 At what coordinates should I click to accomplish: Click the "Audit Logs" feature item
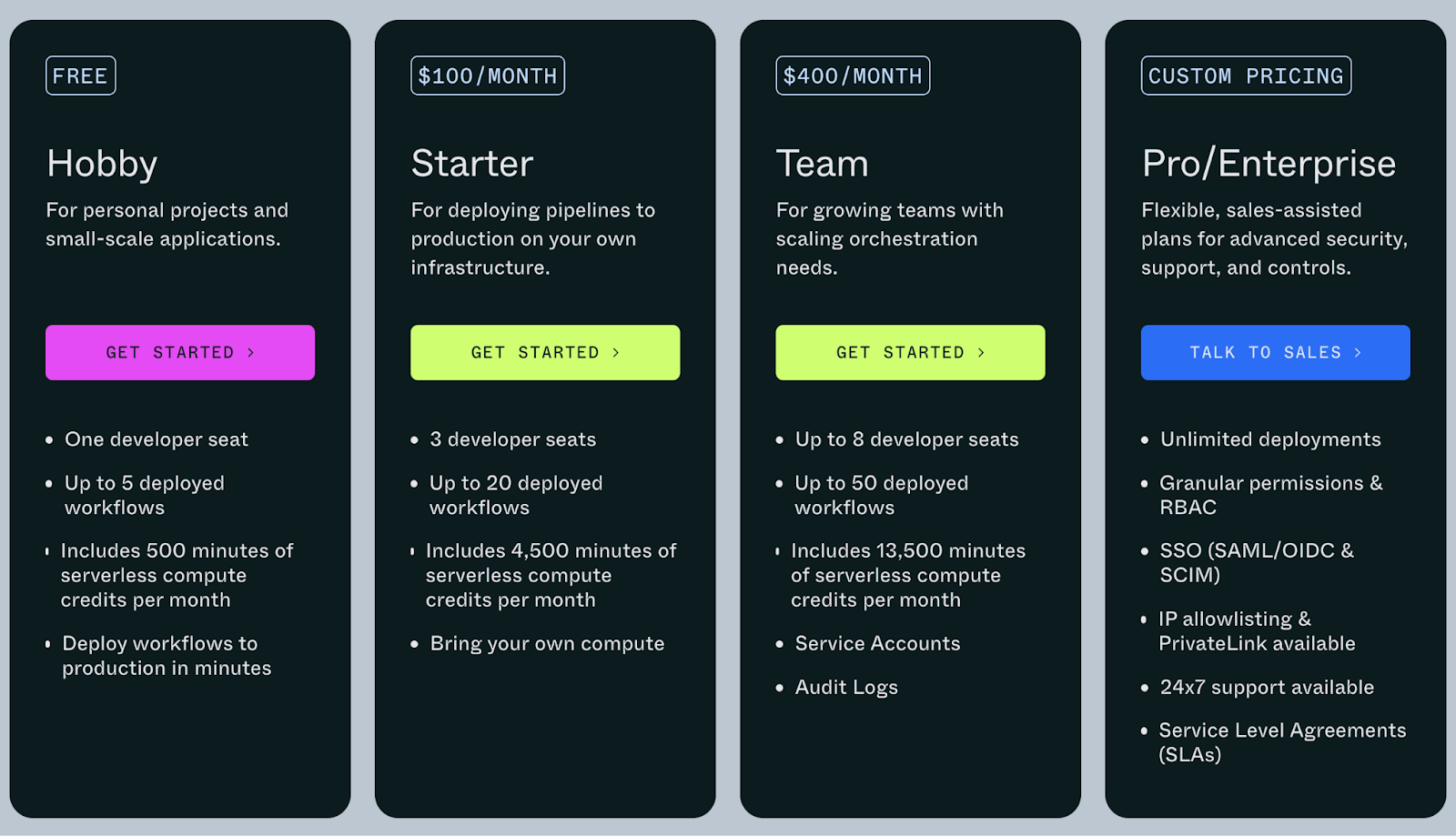click(x=846, y=688)
